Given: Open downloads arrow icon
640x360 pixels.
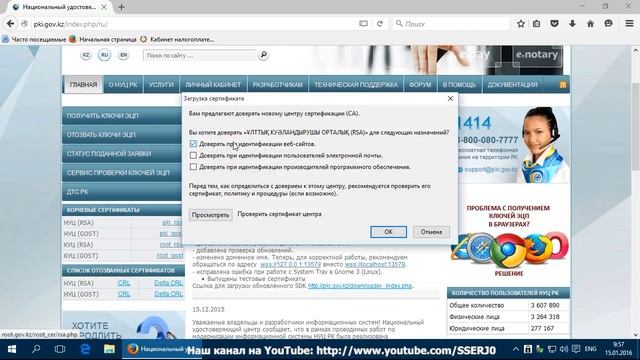Looking at the screenshot, I should [572, 24].
